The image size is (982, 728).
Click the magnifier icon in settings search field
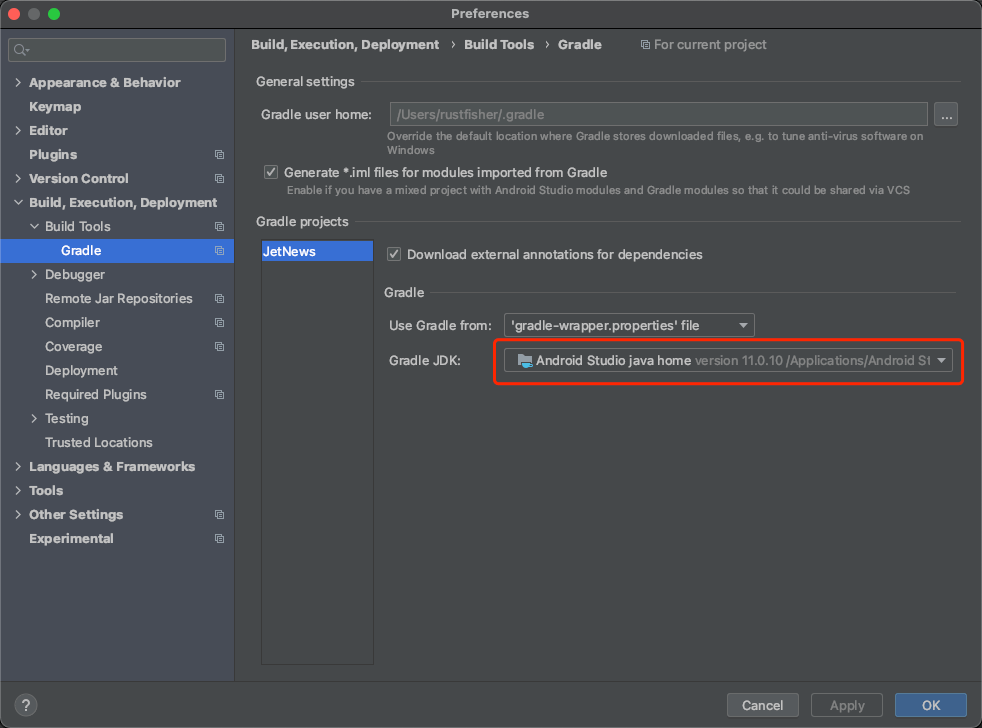pyautogui.click(x=22, y=48)
